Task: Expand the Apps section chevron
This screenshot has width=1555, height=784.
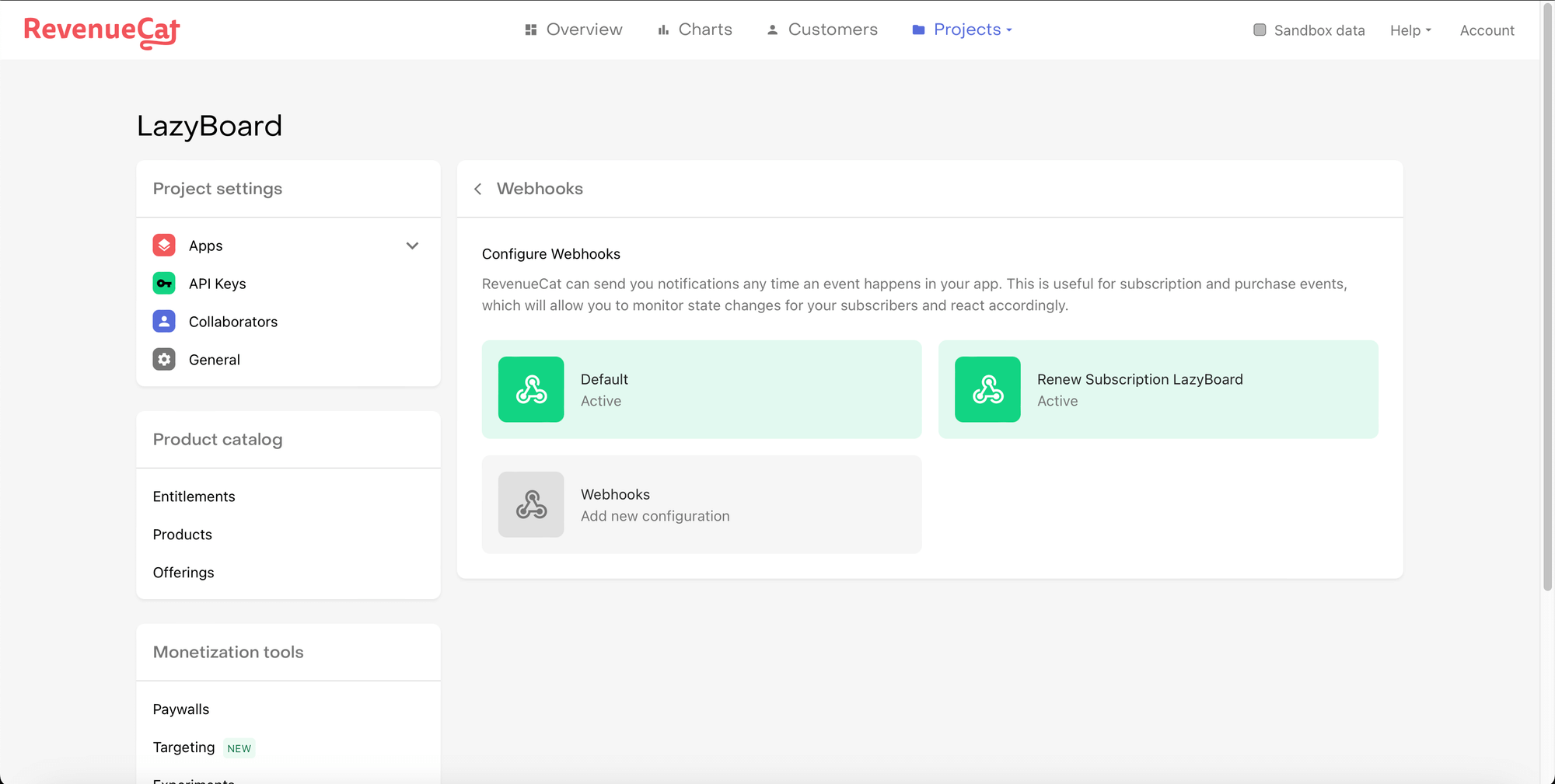Action: point(412,246)
